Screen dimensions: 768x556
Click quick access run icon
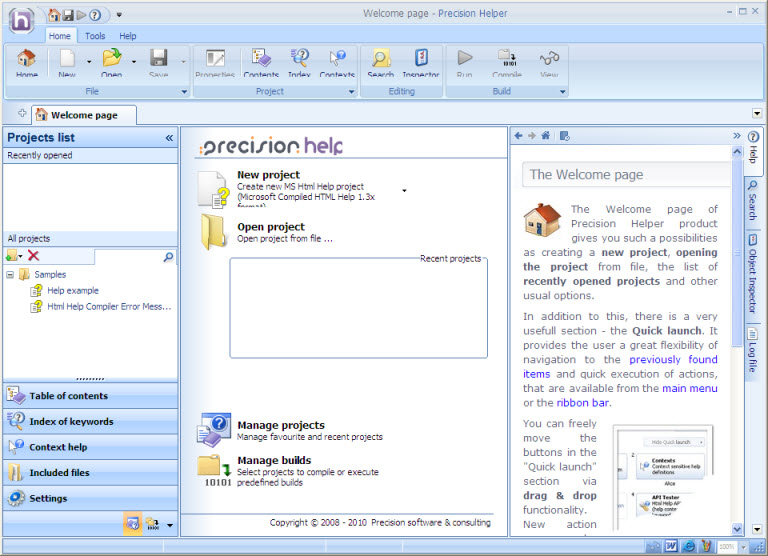tap(81, 15)
